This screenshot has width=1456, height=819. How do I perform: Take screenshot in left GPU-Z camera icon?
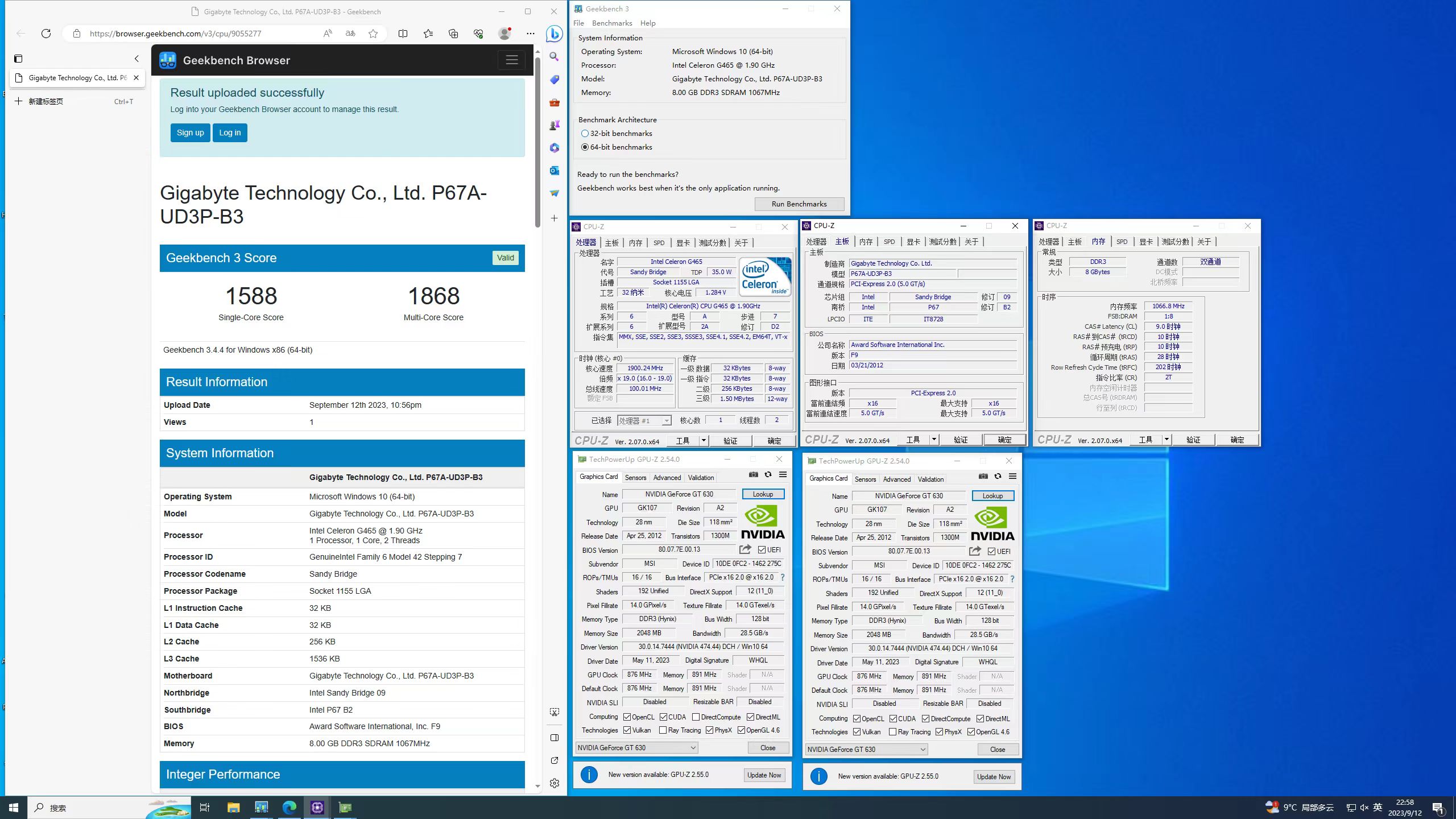[x=754, y=474]
